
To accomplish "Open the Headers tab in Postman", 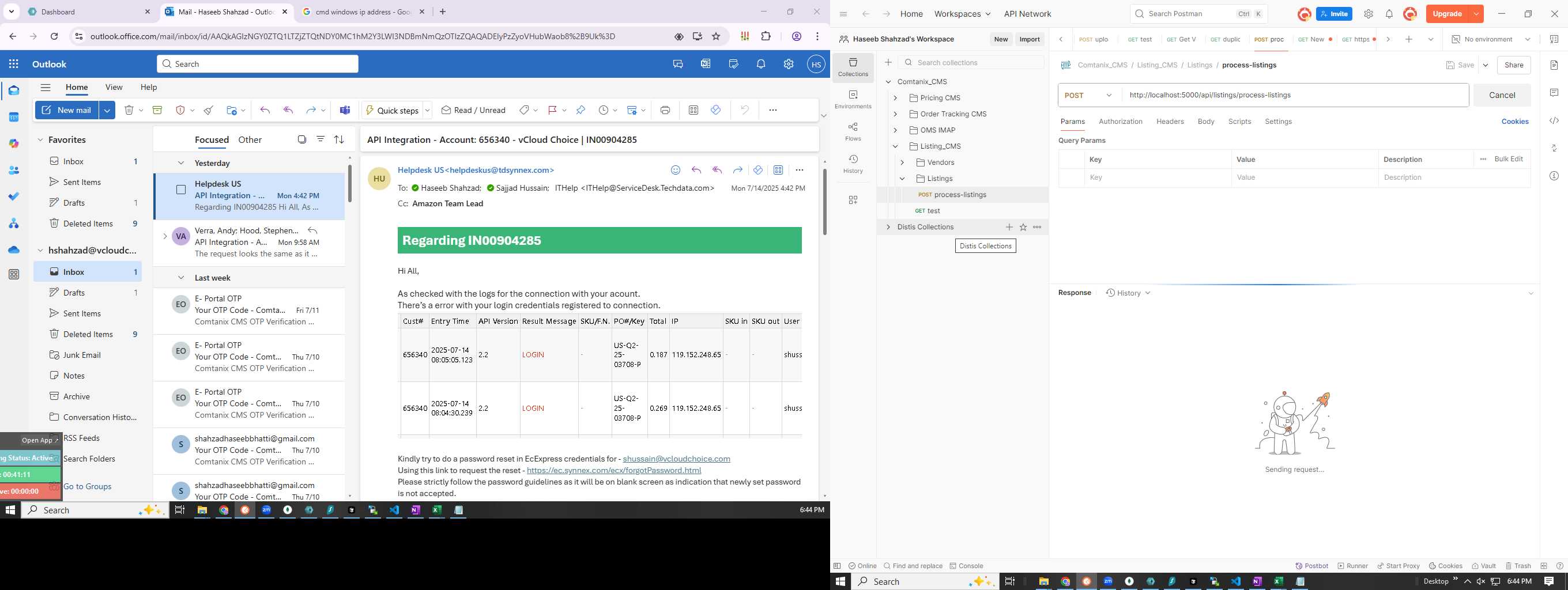I will coord(1170,122).
